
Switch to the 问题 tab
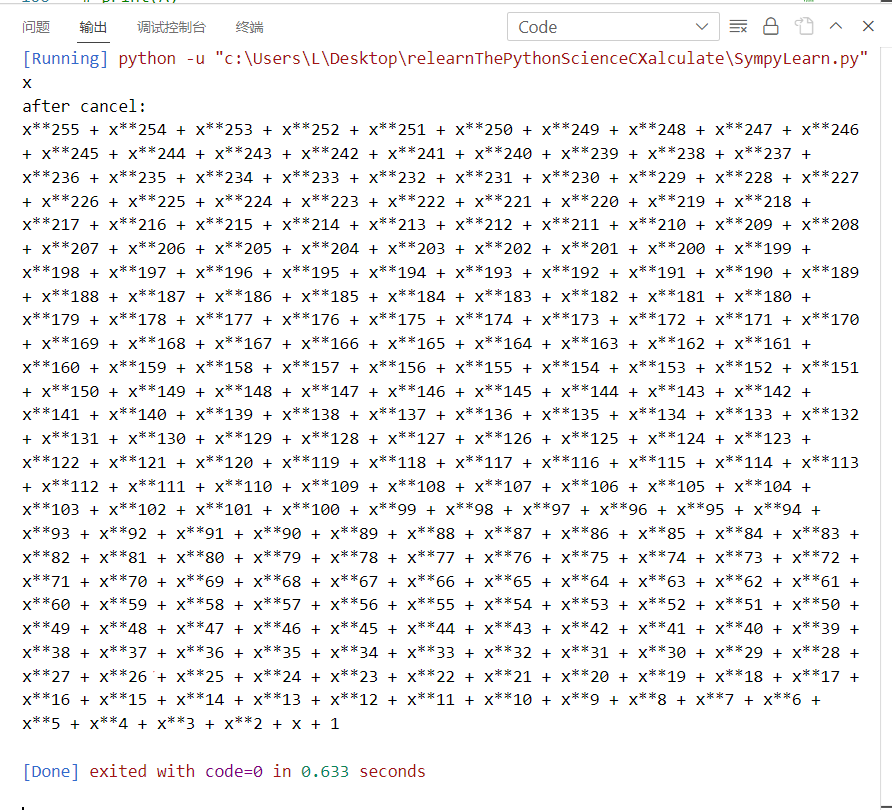coord(36,27)
